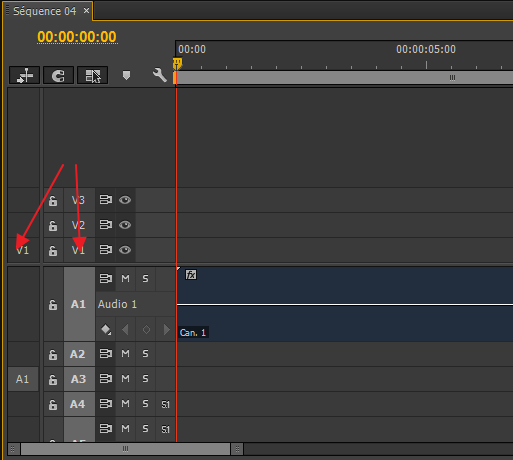Toggle linked selection button

[x=92, y=75]
